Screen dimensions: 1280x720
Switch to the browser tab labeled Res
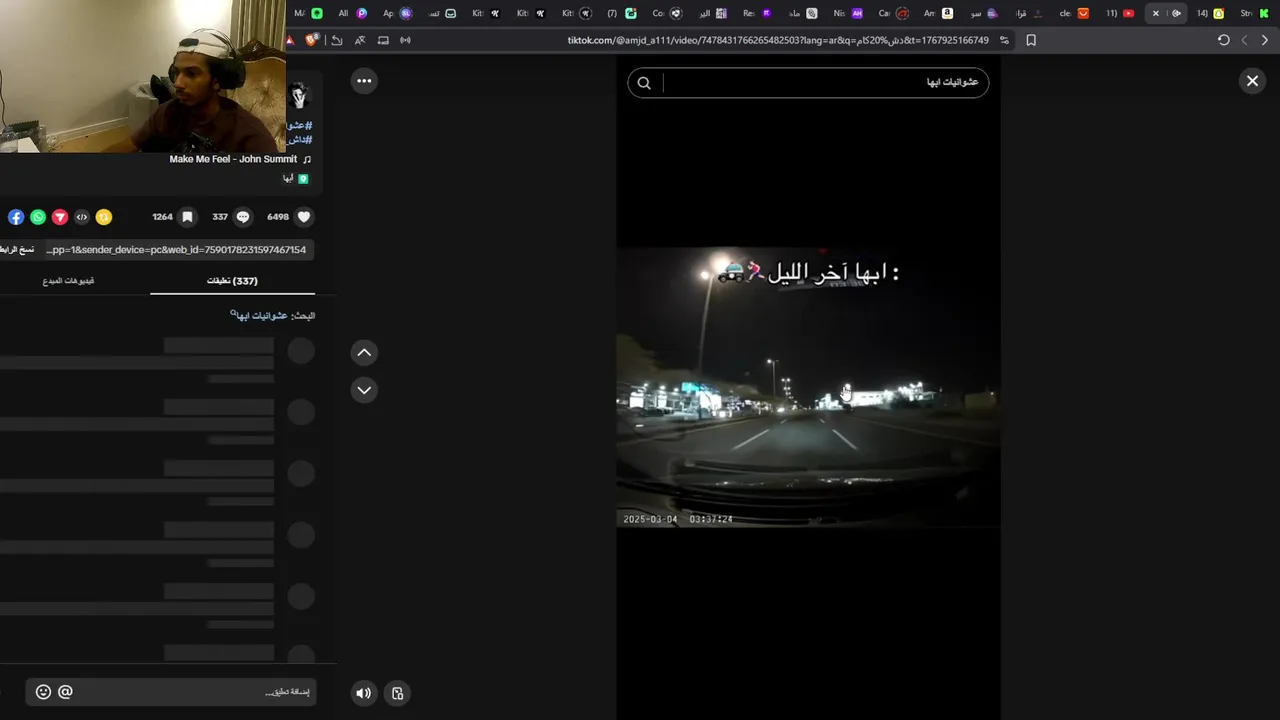[x=757, y=13]
